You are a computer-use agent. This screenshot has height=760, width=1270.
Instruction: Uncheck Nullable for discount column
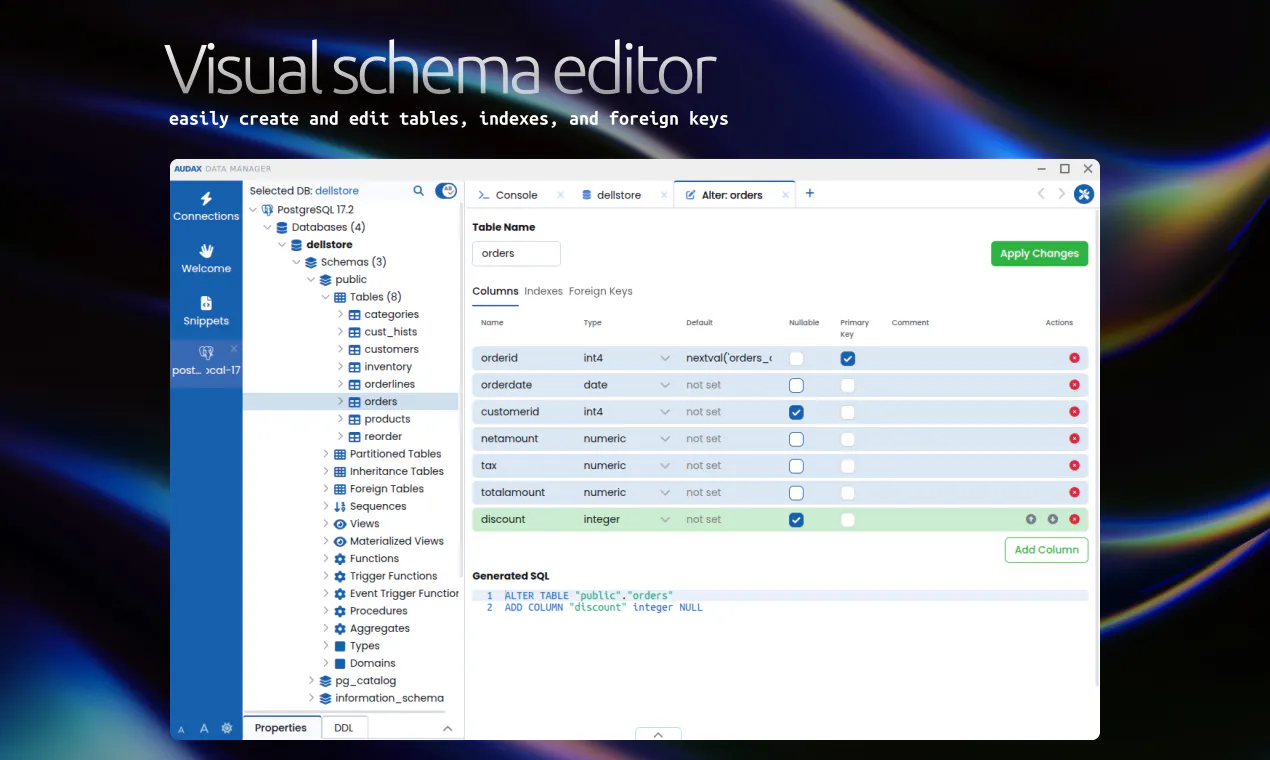point(796,520)
